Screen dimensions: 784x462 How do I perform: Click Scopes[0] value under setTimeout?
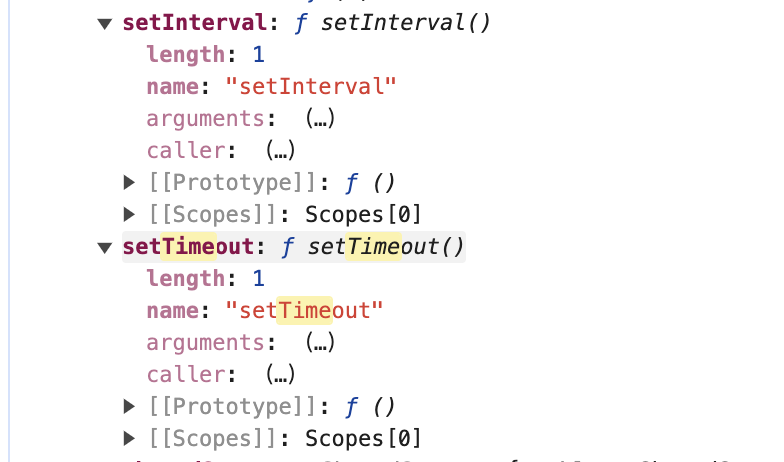pos(364,438)
